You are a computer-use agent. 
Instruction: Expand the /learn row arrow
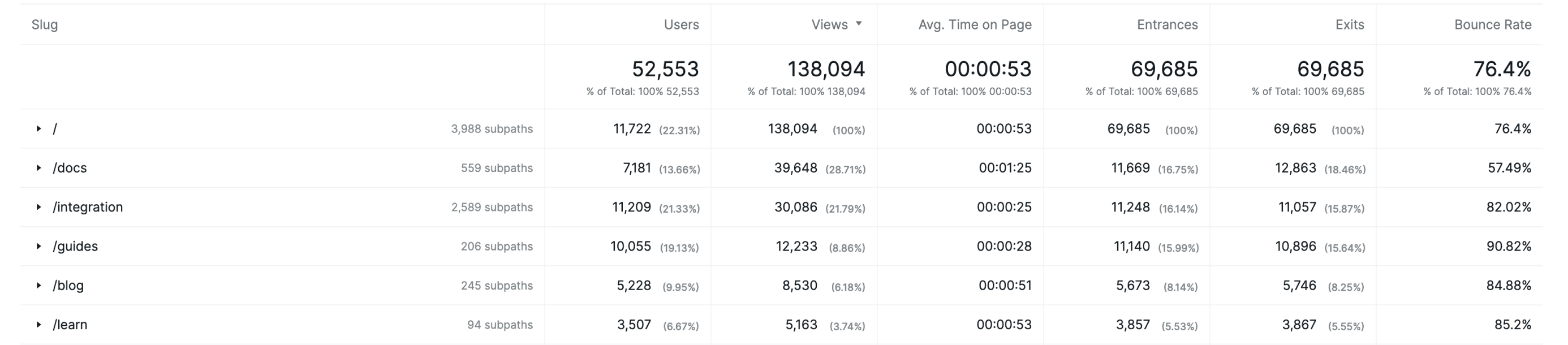tap(38, 325)
